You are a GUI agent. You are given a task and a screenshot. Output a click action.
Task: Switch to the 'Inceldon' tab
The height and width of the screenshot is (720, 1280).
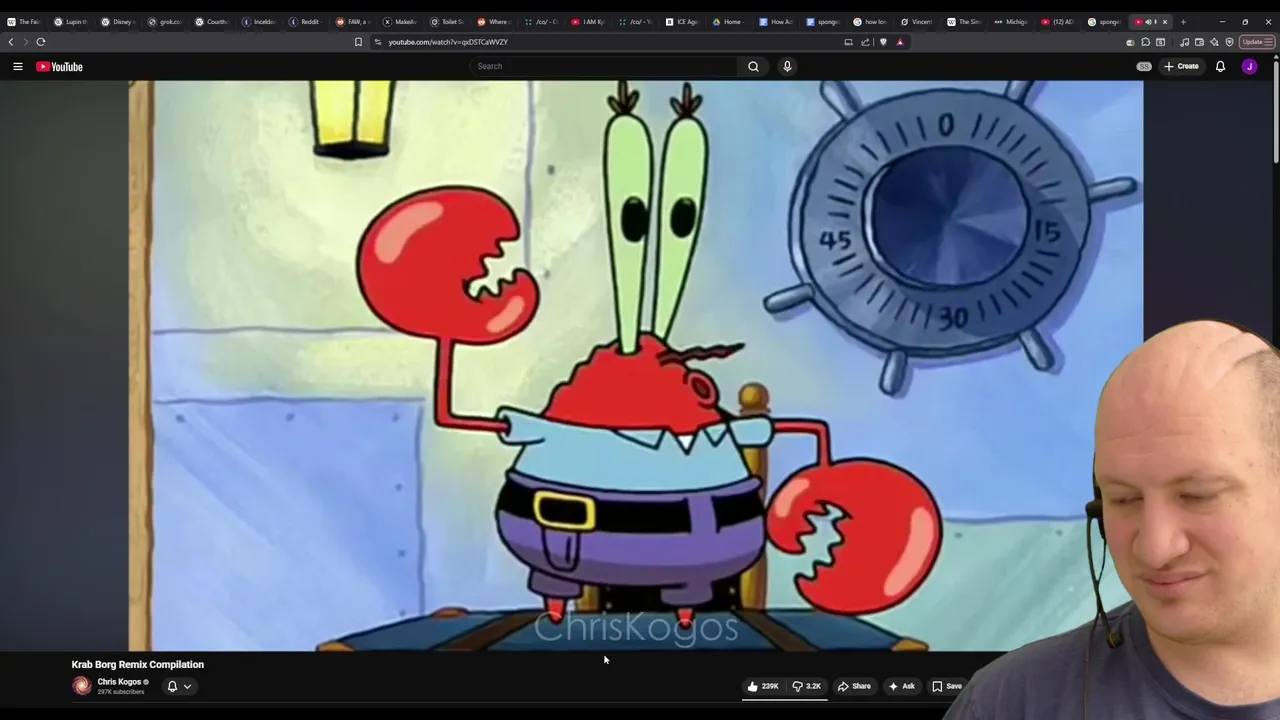pyautogui.click(x=258, y=22)
